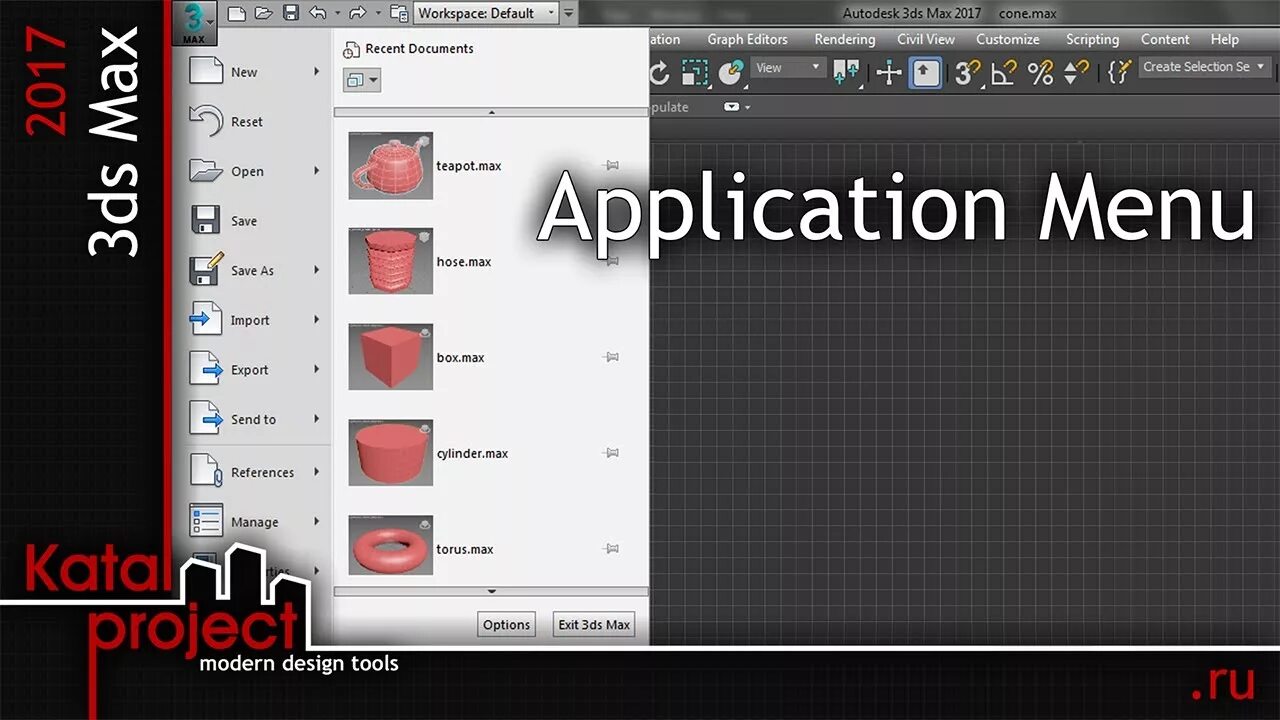Pin torus.max in recent documents
Screen dimensions: 1280x720
click(x=612, y=549)
